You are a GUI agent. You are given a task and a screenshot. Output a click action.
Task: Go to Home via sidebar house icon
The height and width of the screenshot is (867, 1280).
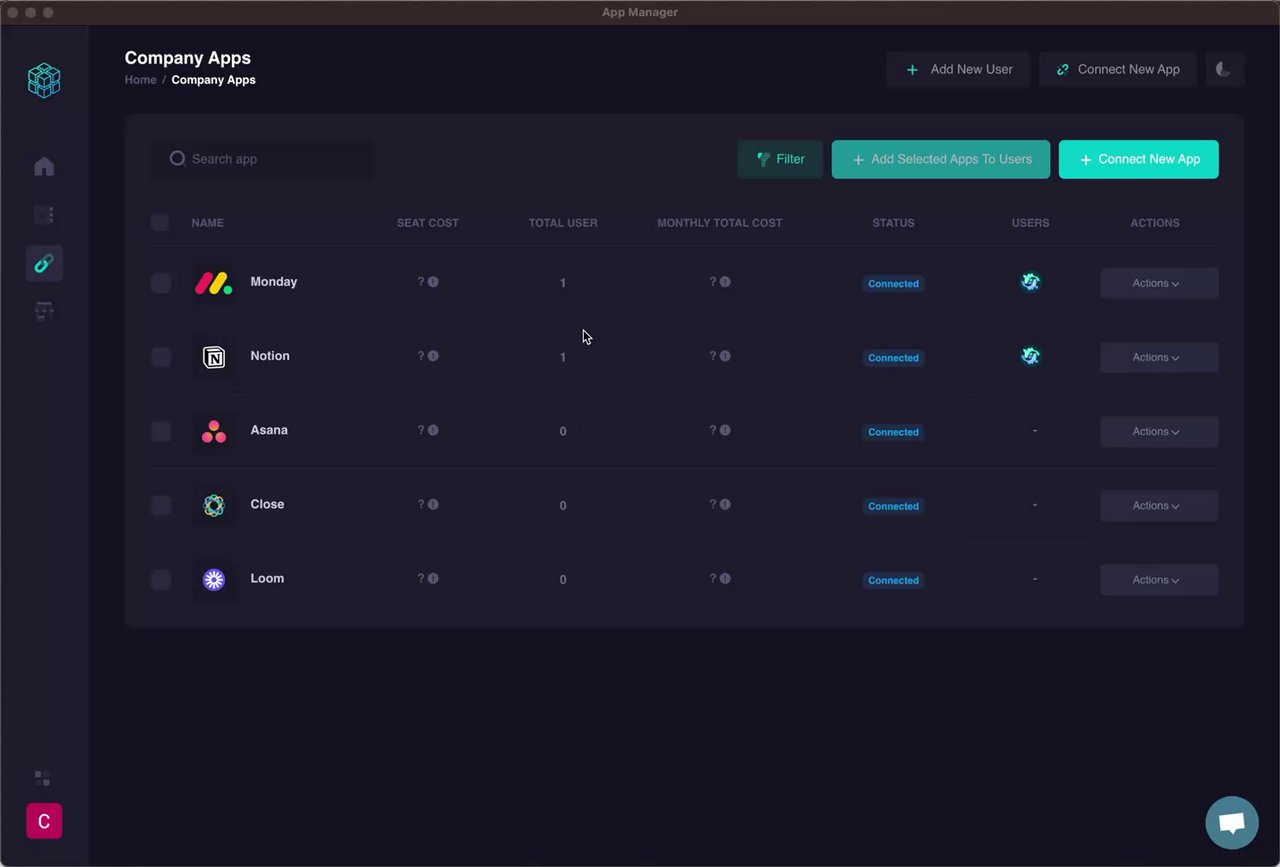44,166
